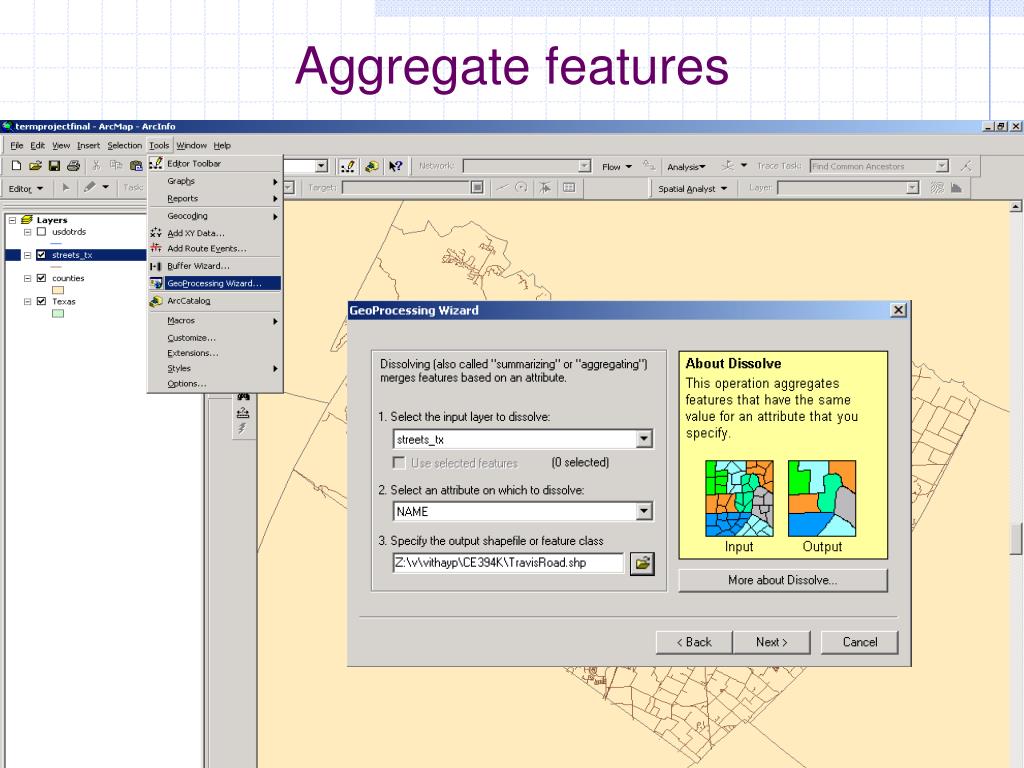Click the Next button in wizard
This screenshot has width=1024, height=768.
tap(771, 642)
